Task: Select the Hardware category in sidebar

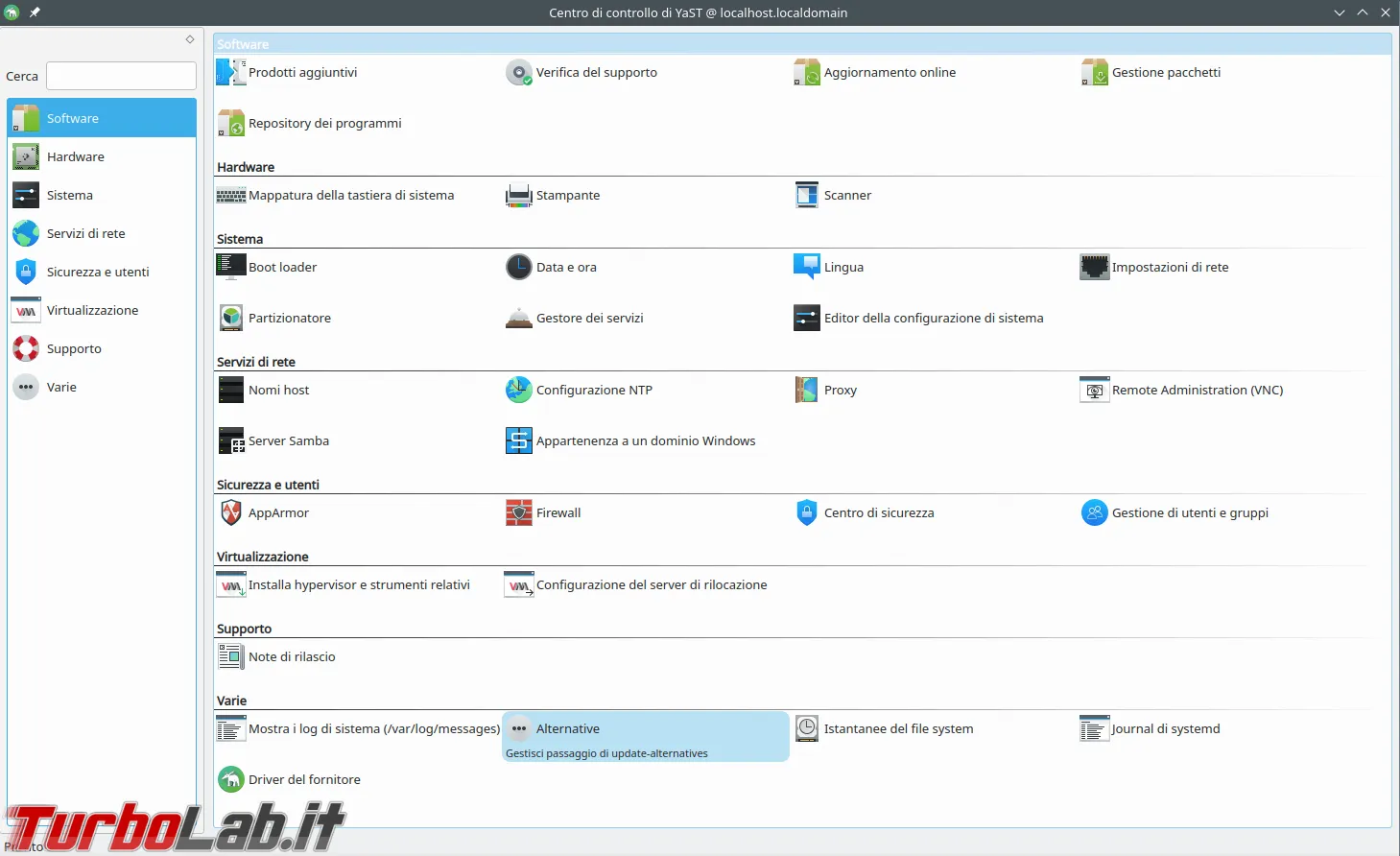Action: 102,156
